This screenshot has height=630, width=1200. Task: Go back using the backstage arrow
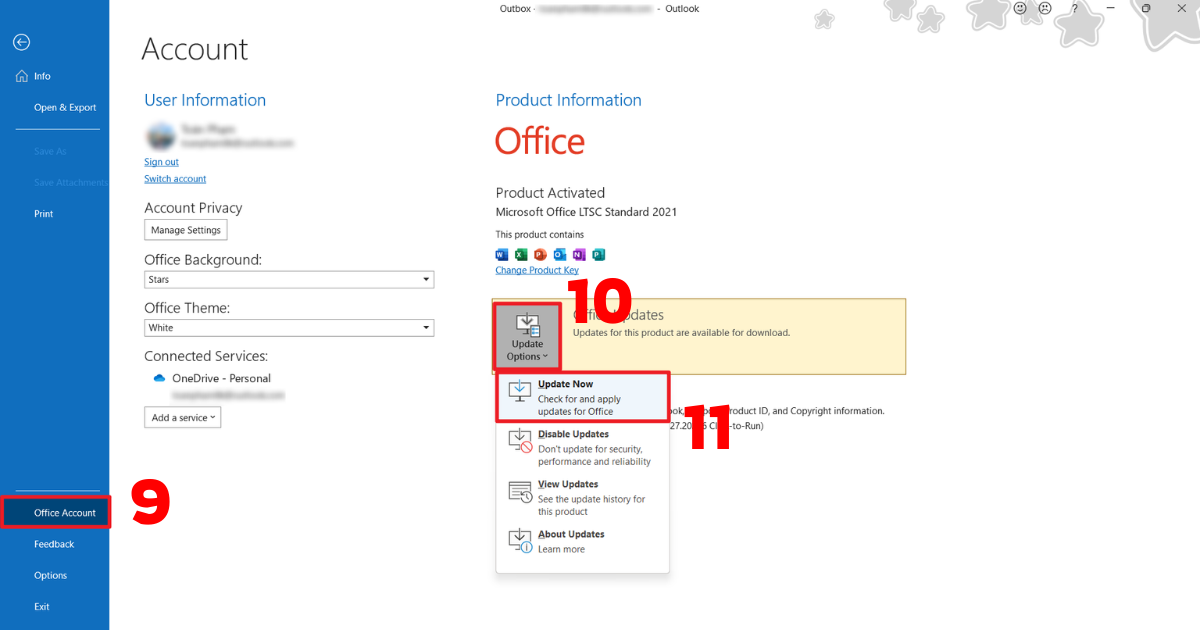[x=21, y=42]
